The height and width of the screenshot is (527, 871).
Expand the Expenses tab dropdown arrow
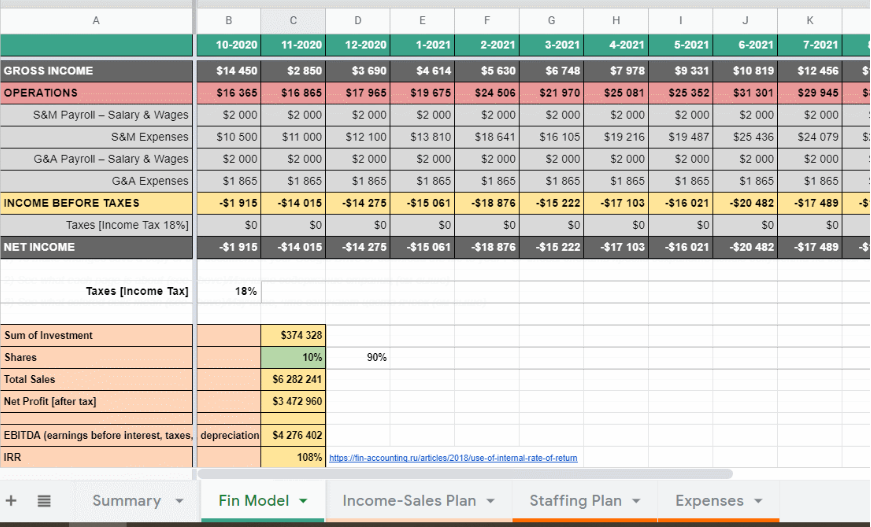[758, 501]
